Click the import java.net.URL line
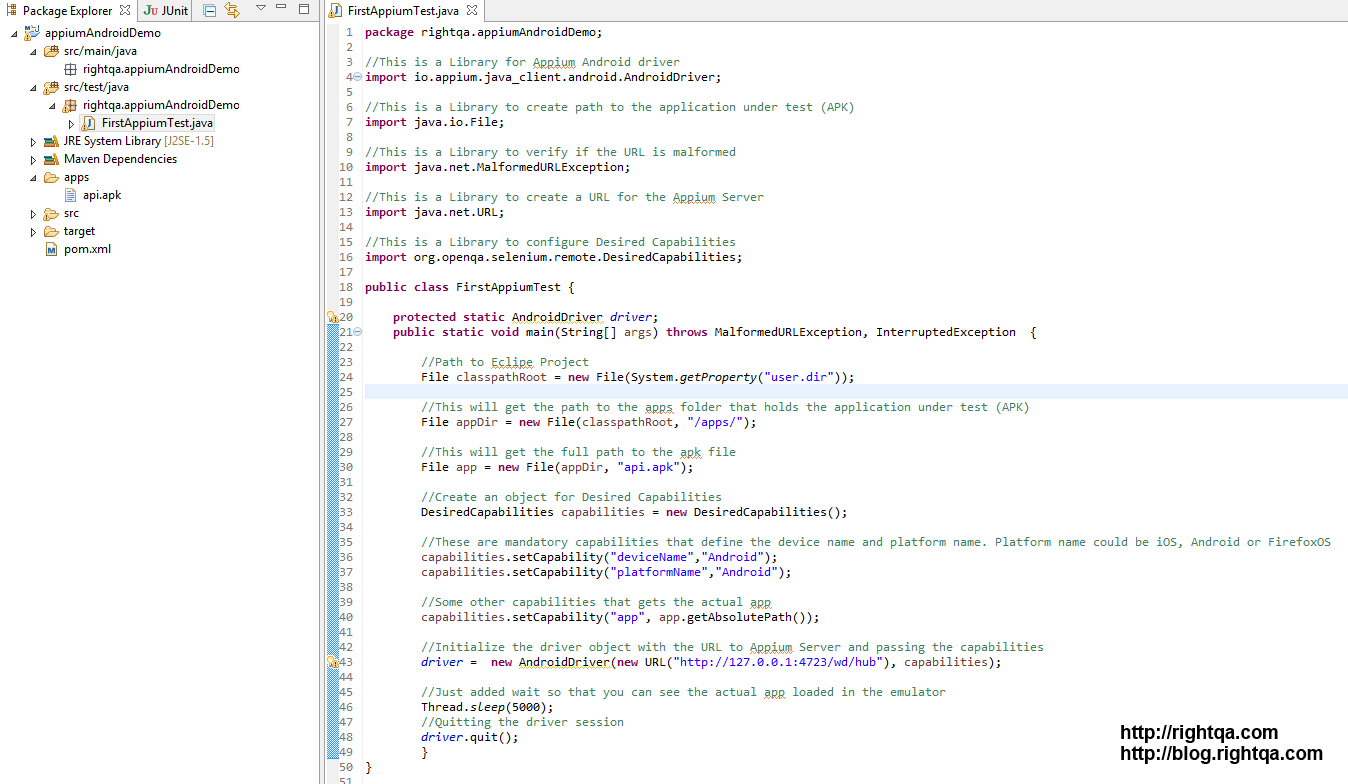The height and width of the screenshot is (784, 1348). [435, 212]
